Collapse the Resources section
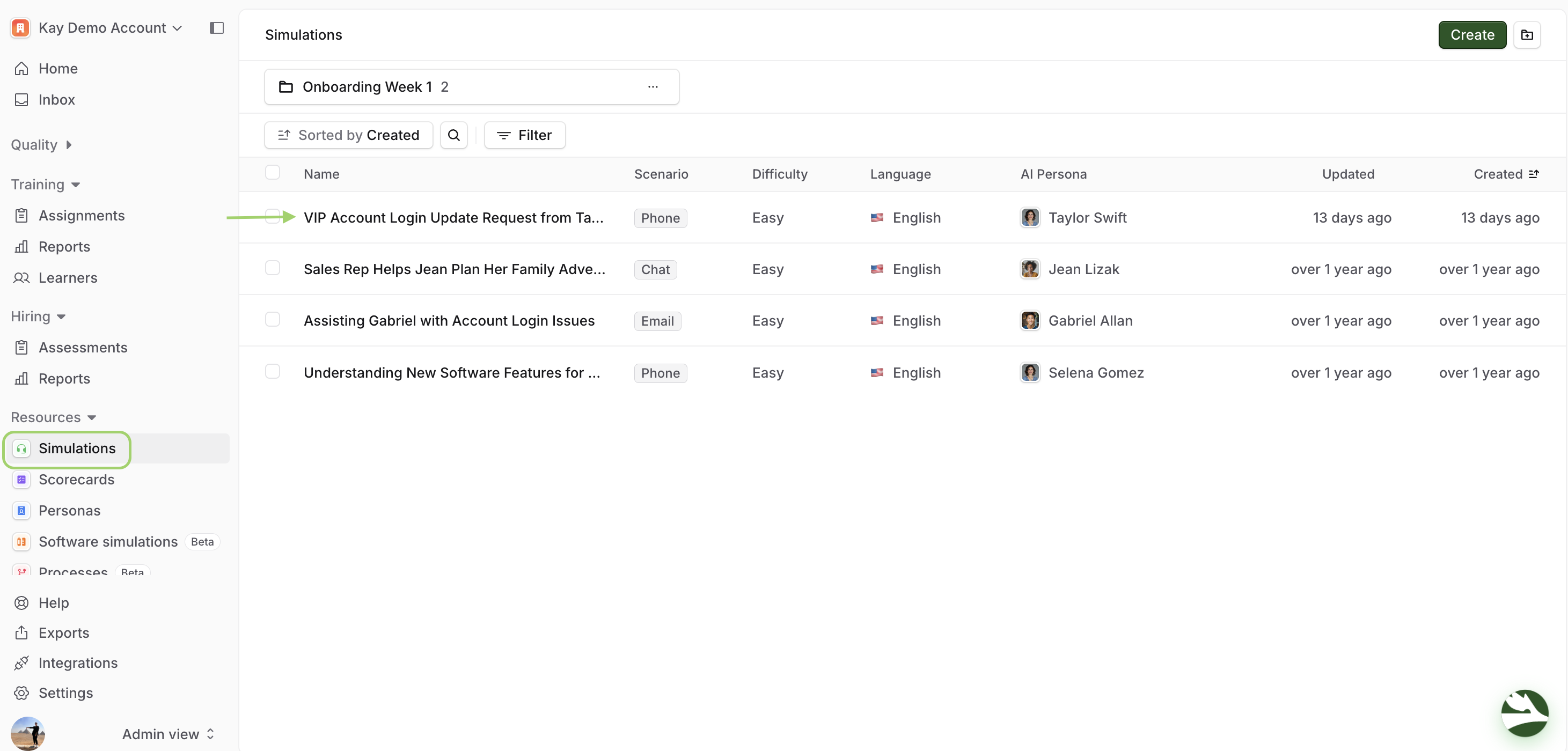1568x751 pixels. [54, 417]
